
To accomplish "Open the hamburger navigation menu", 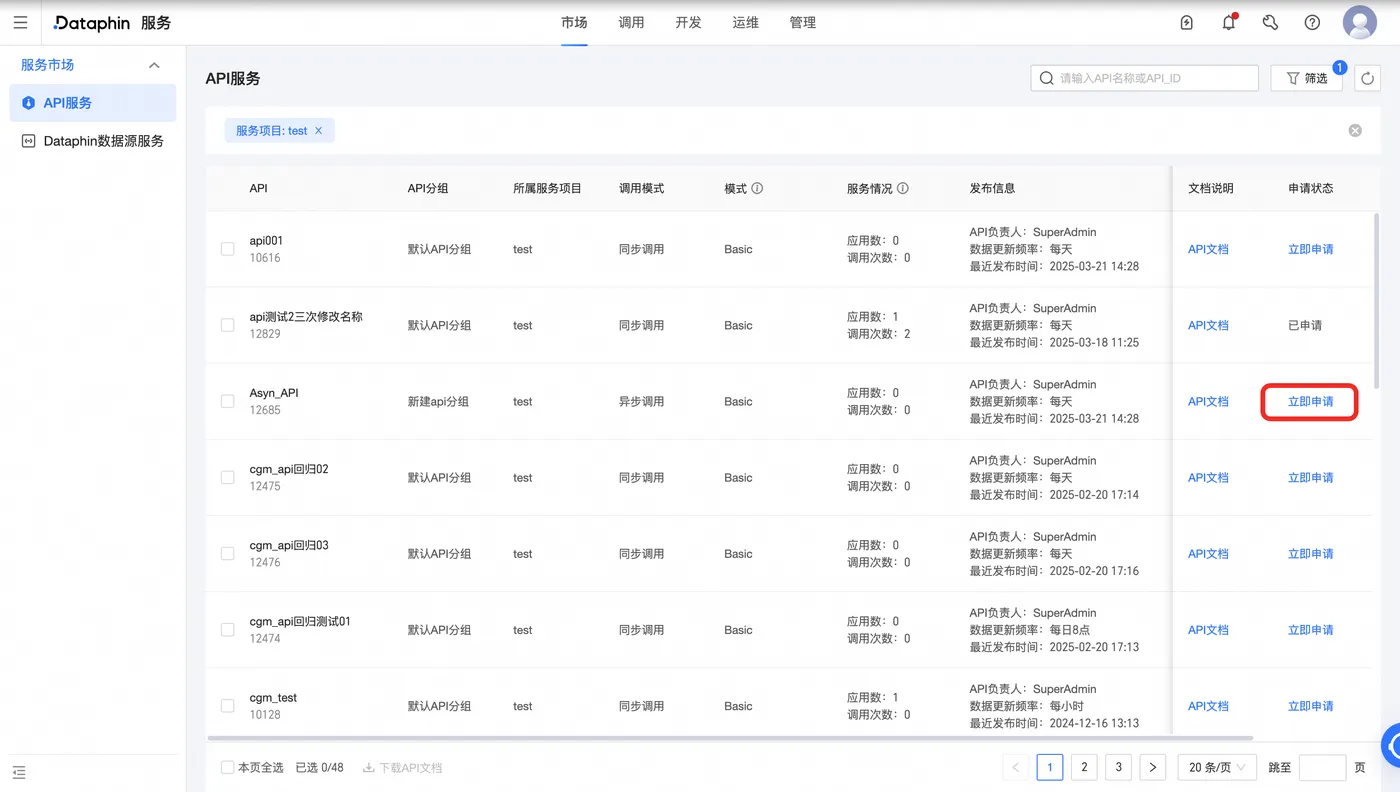I will click(20, 23).
